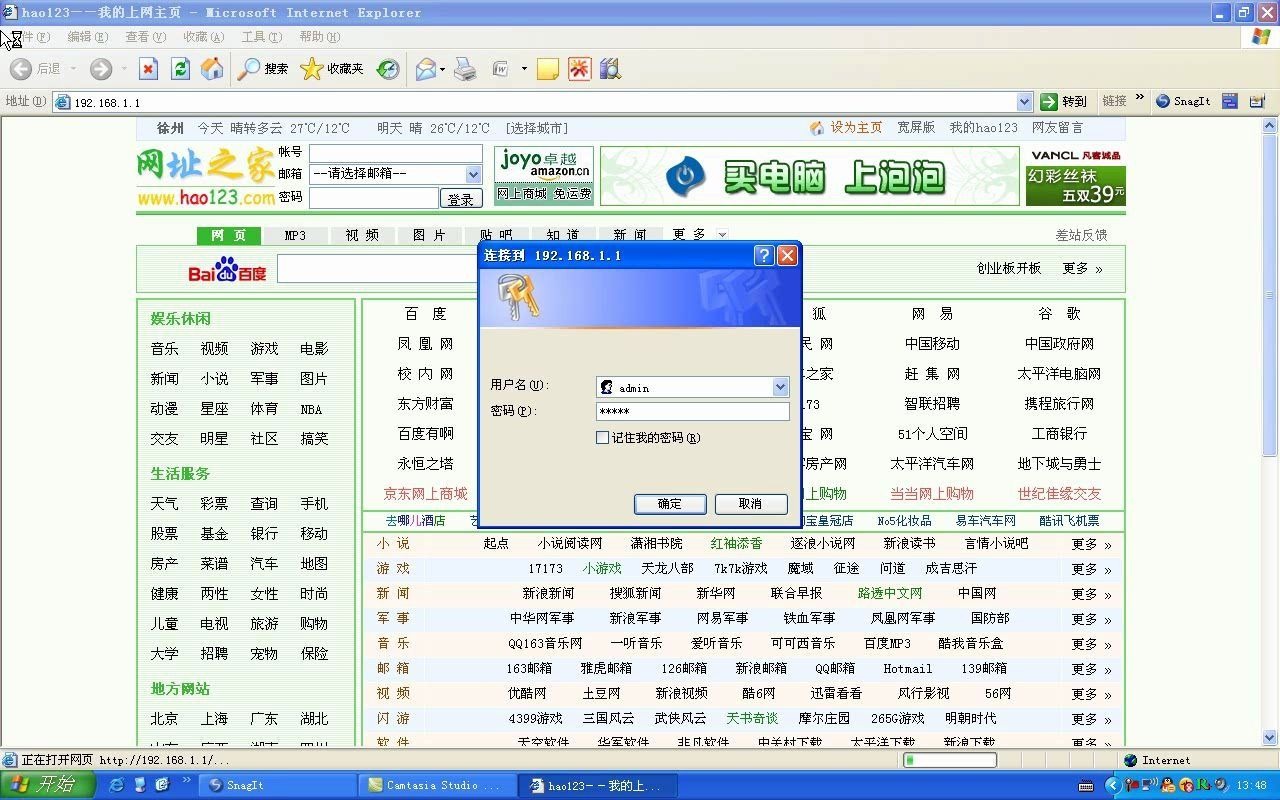1280x800 pixels.
Task: Click the 设为主页 link
Action: tap(856, 128)
